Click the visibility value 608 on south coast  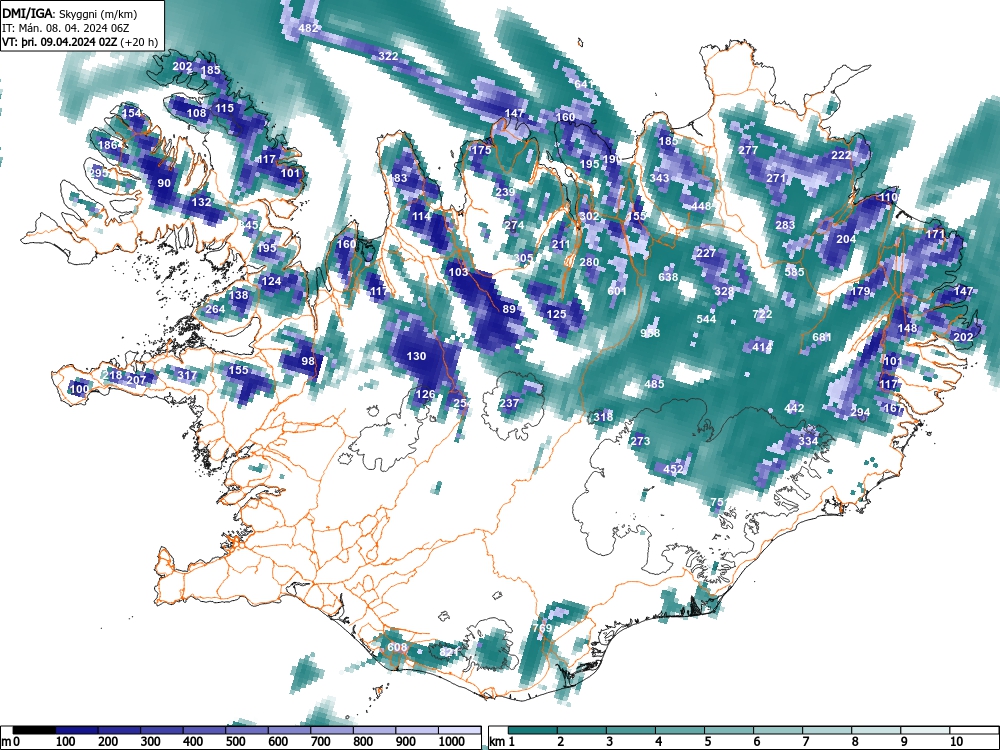tap(397, 647)
